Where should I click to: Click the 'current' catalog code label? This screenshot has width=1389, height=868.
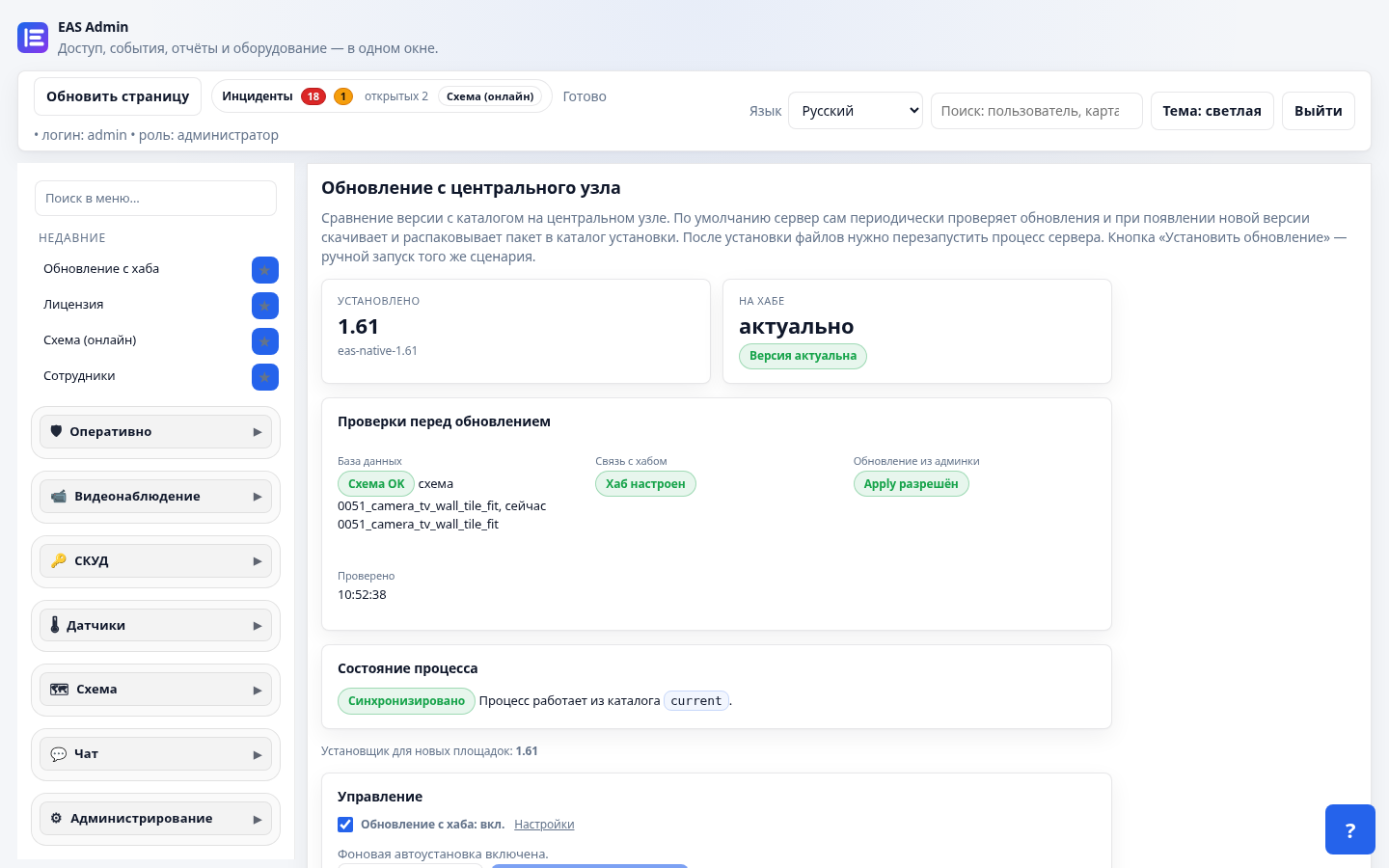tap(696, 701)
